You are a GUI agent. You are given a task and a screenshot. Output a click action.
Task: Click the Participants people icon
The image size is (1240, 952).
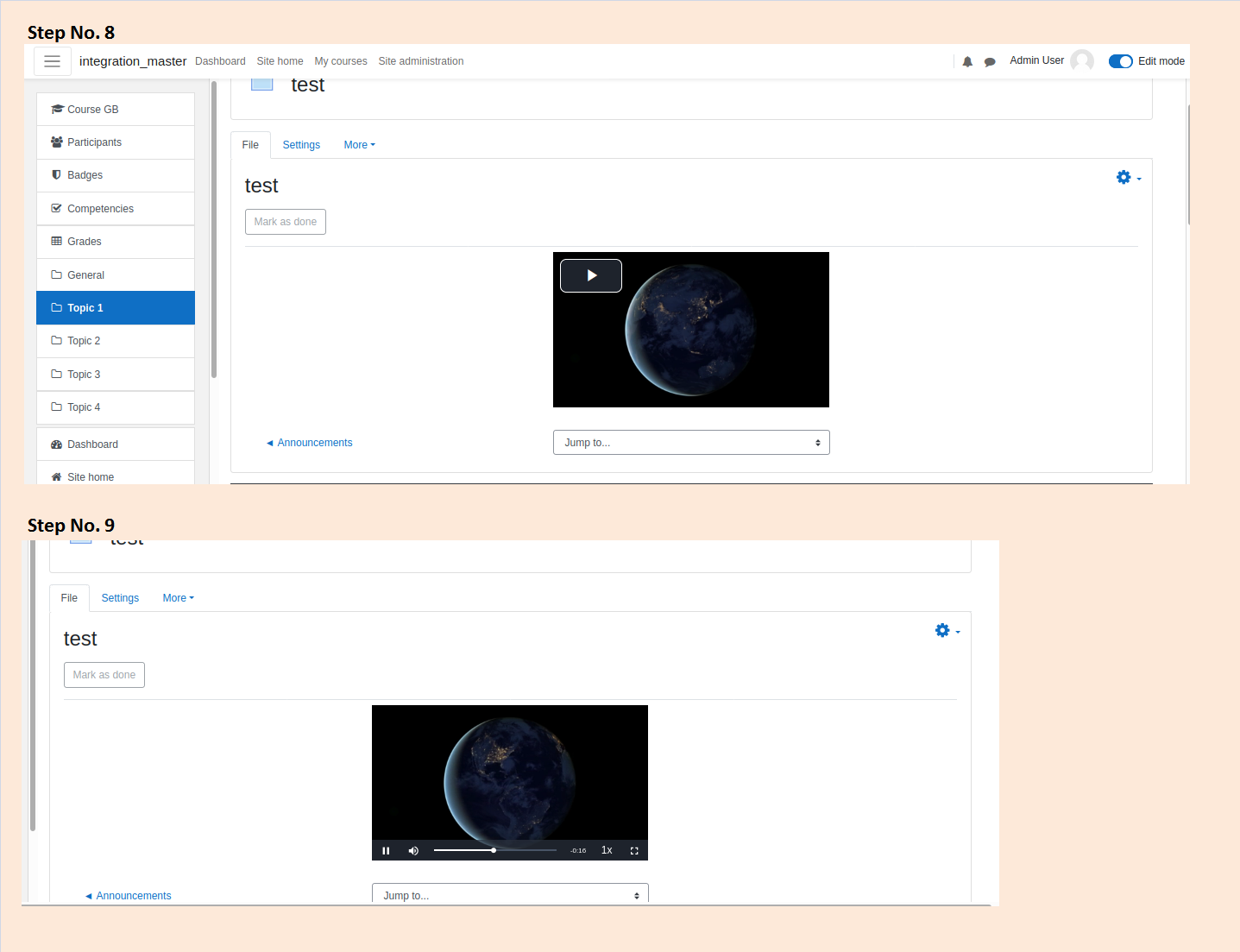click(x=57, y=142)
